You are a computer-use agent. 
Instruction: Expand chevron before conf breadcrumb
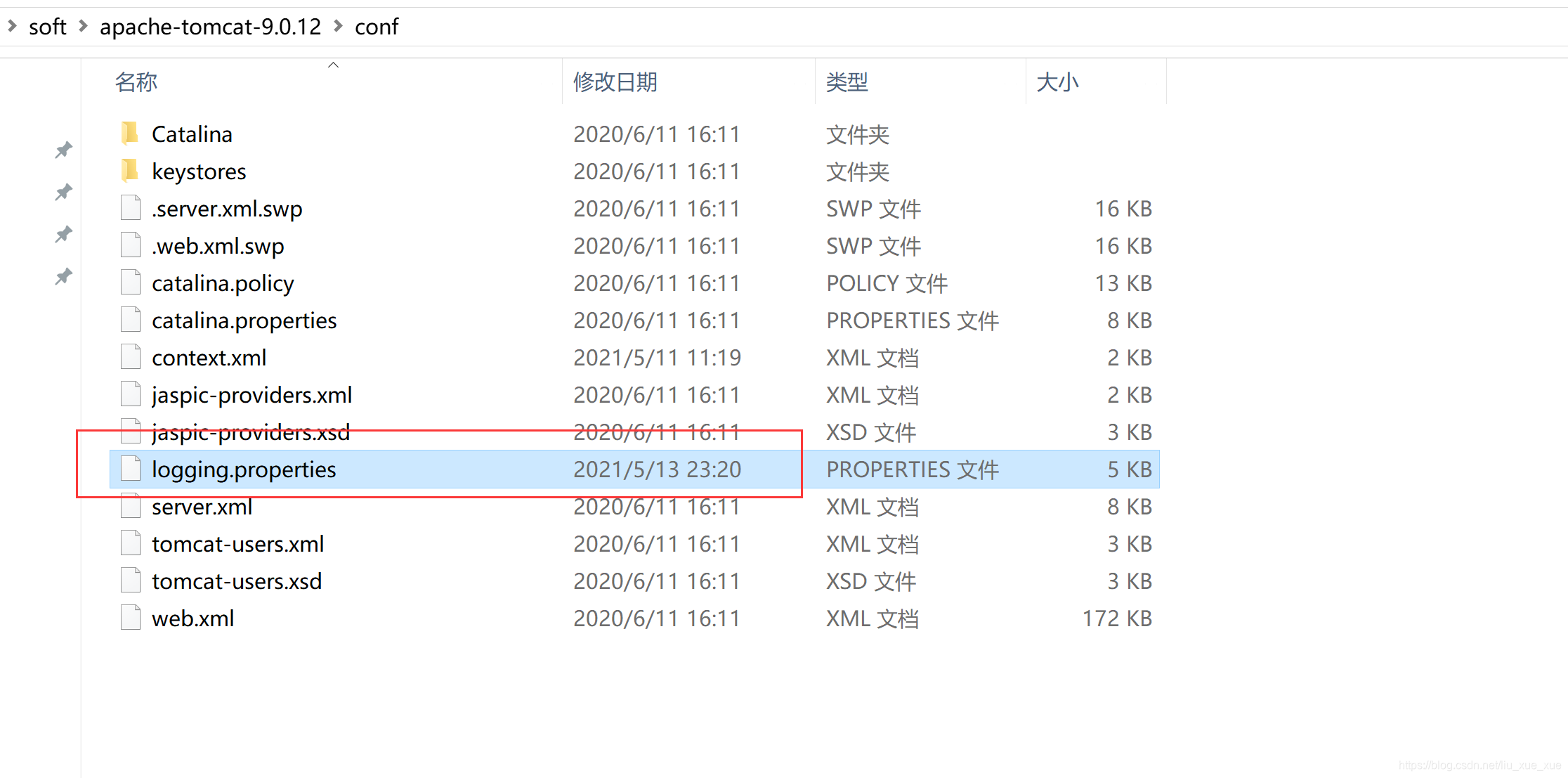339,26
